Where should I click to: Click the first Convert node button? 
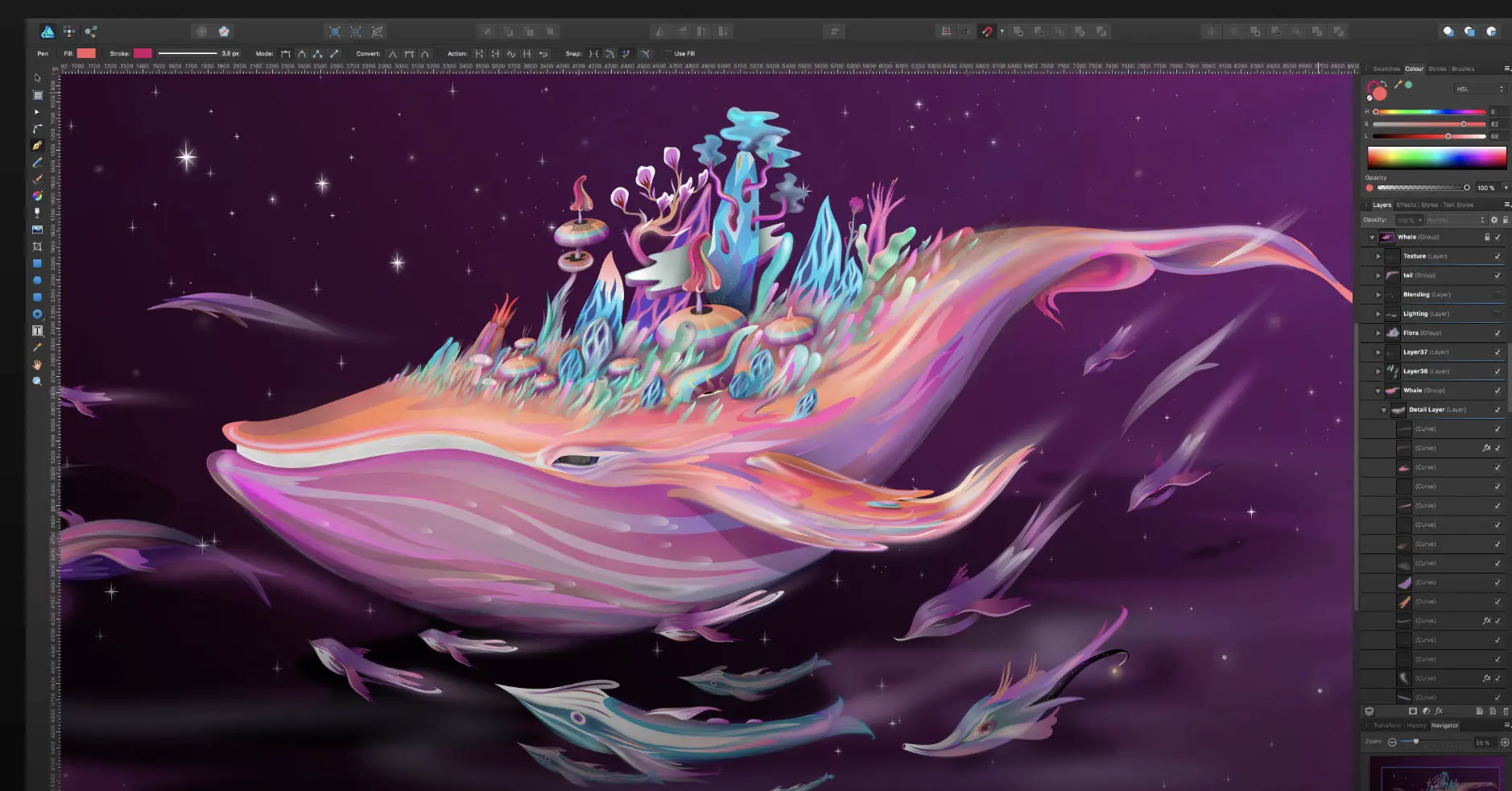393,54
